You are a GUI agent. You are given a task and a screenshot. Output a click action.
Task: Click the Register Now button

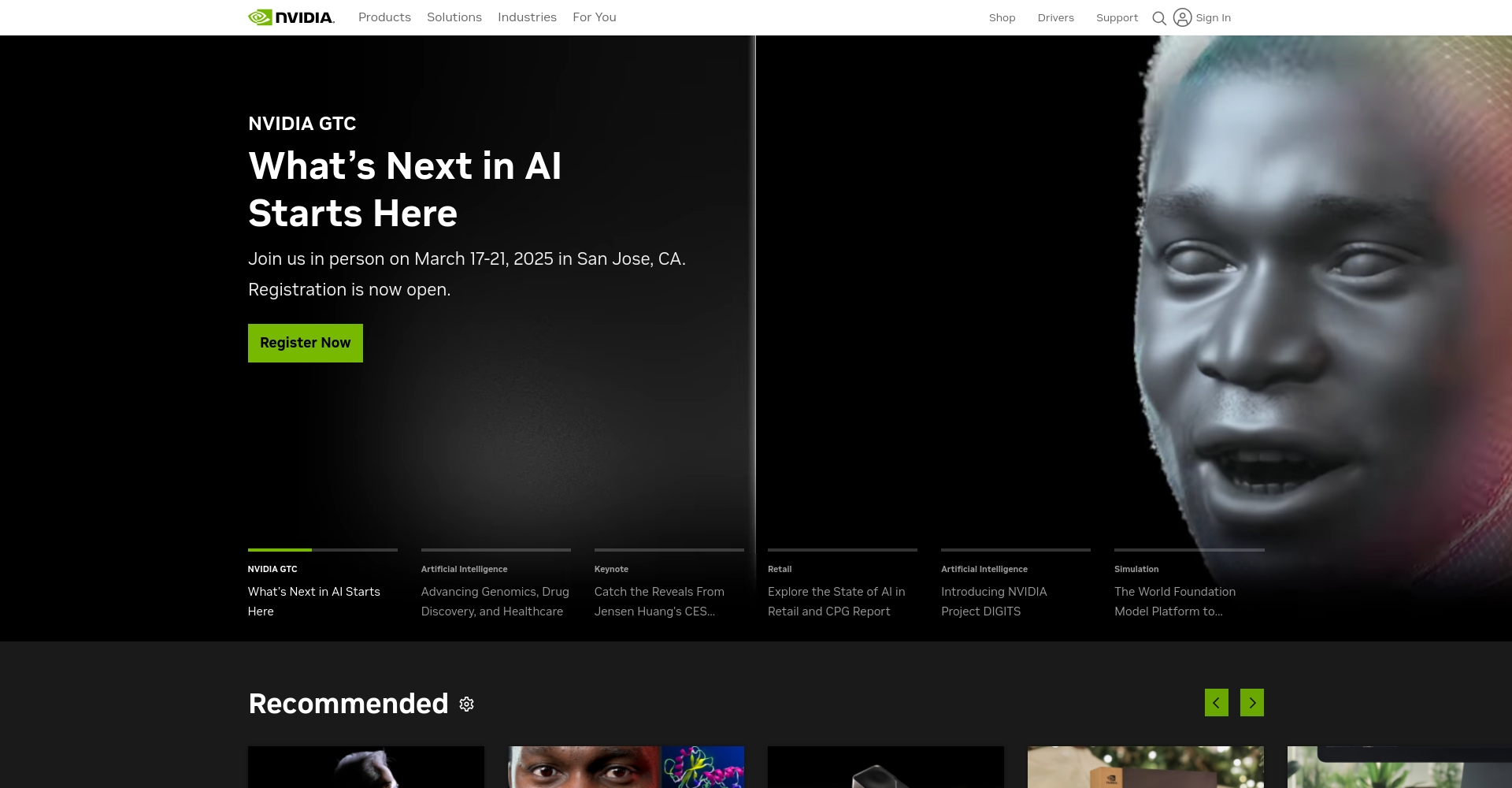tap(306, 343)
